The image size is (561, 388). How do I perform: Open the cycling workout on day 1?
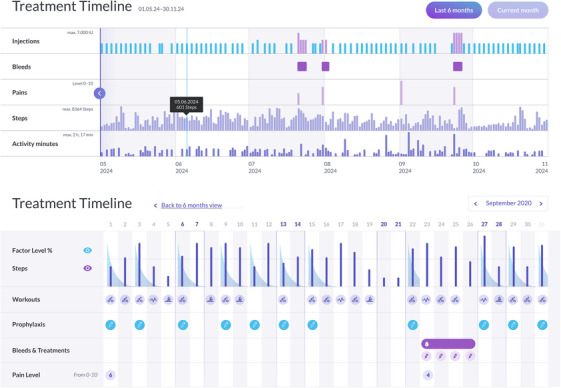point(111,300)
